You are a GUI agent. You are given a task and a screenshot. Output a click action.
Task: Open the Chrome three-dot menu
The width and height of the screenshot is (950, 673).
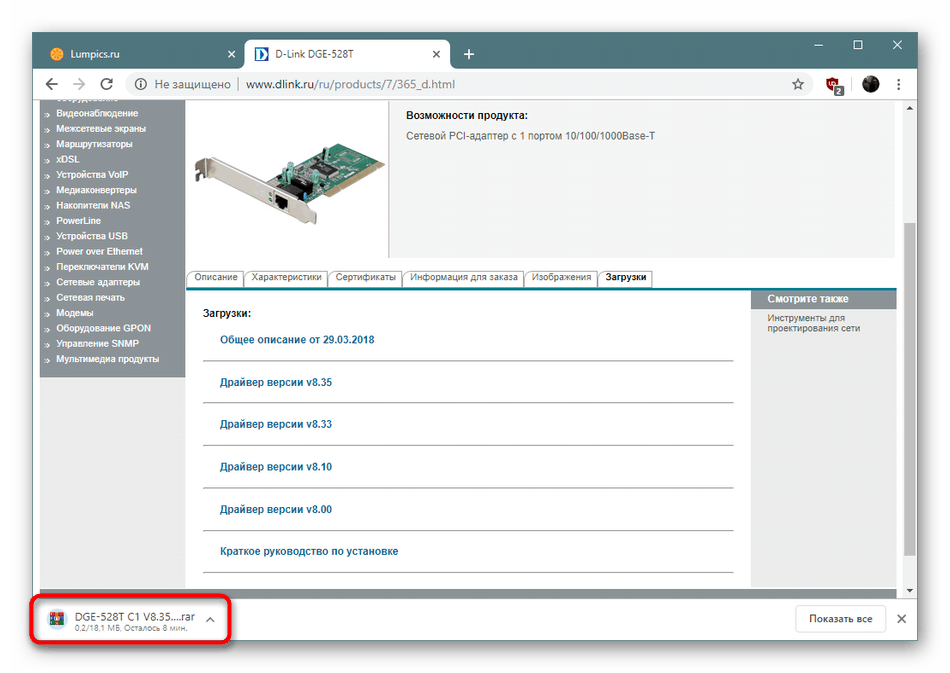pyautogui.click(x=899, y=84)
